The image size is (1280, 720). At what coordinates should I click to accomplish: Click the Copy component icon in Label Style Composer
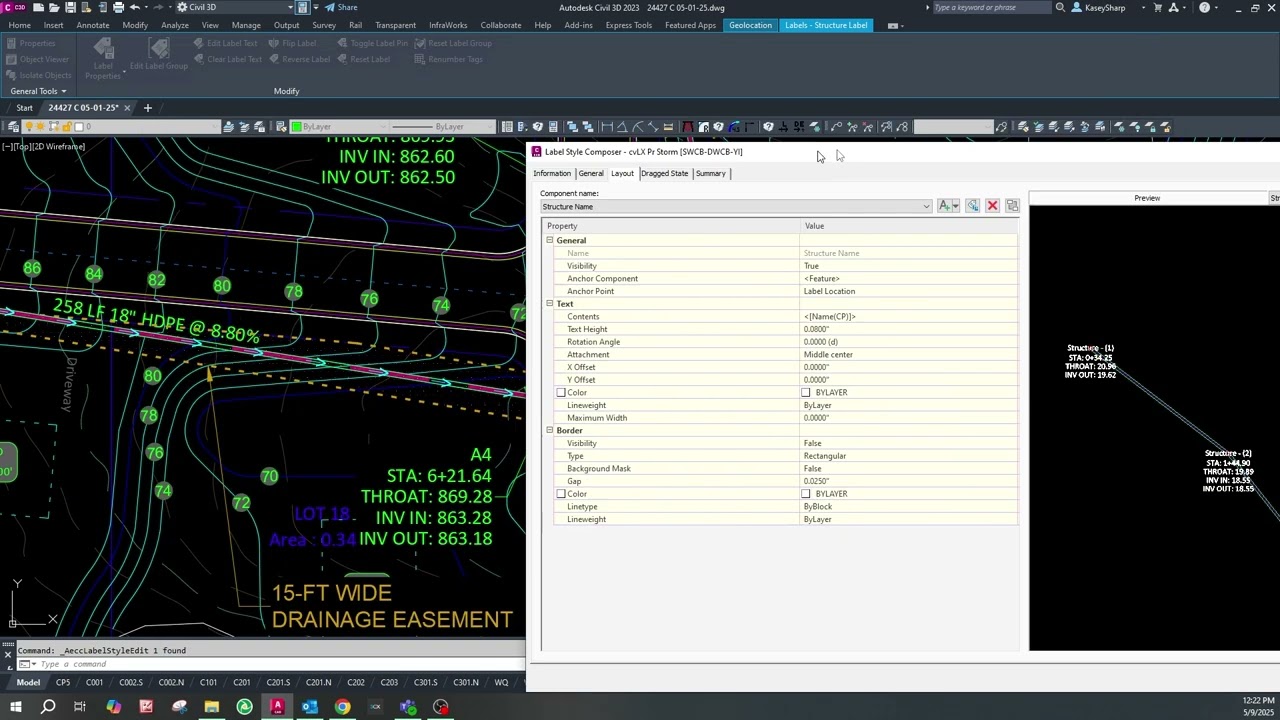point(973,206)
